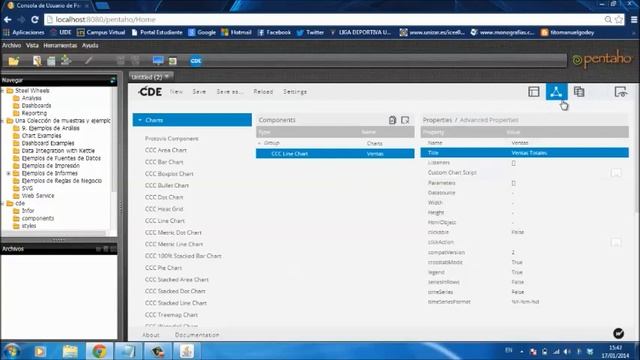Select CCC Line Chart row in Components
This screenshot has height=360, width=640.
tap(335, 154)
